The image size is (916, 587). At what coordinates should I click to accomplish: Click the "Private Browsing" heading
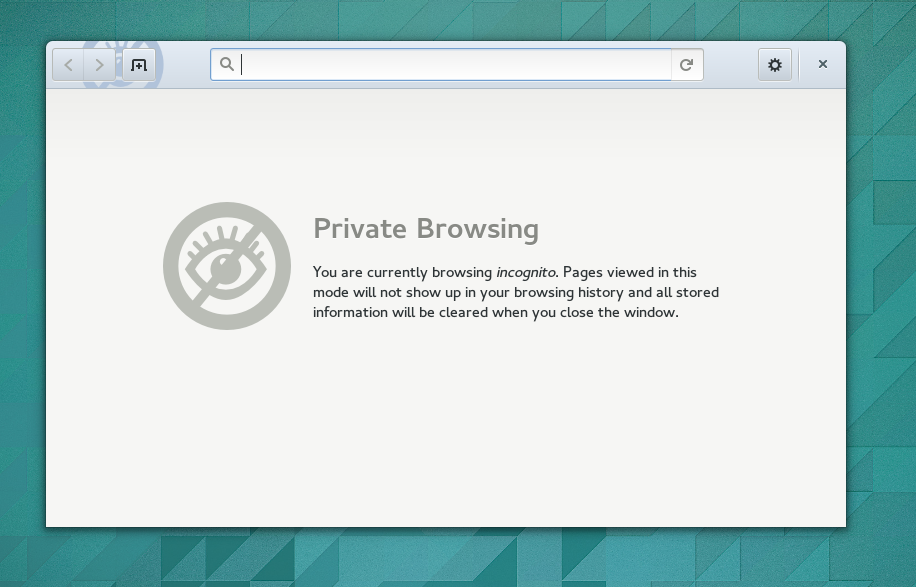pos(426,228)
